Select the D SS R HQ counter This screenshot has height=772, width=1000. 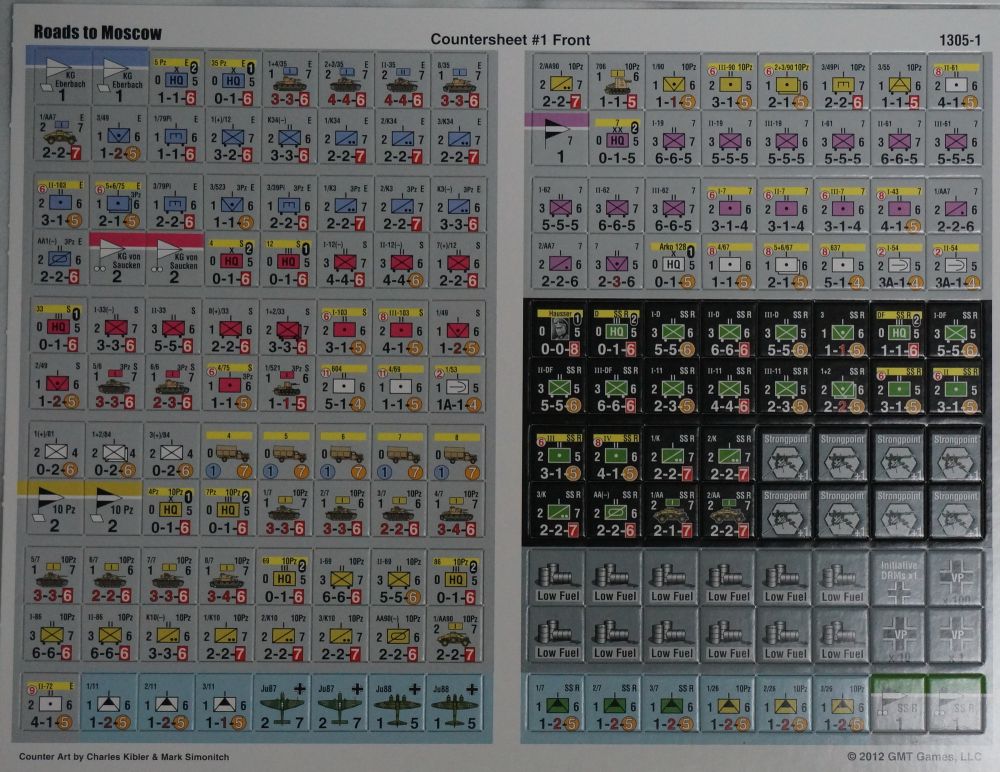point(617,330)
